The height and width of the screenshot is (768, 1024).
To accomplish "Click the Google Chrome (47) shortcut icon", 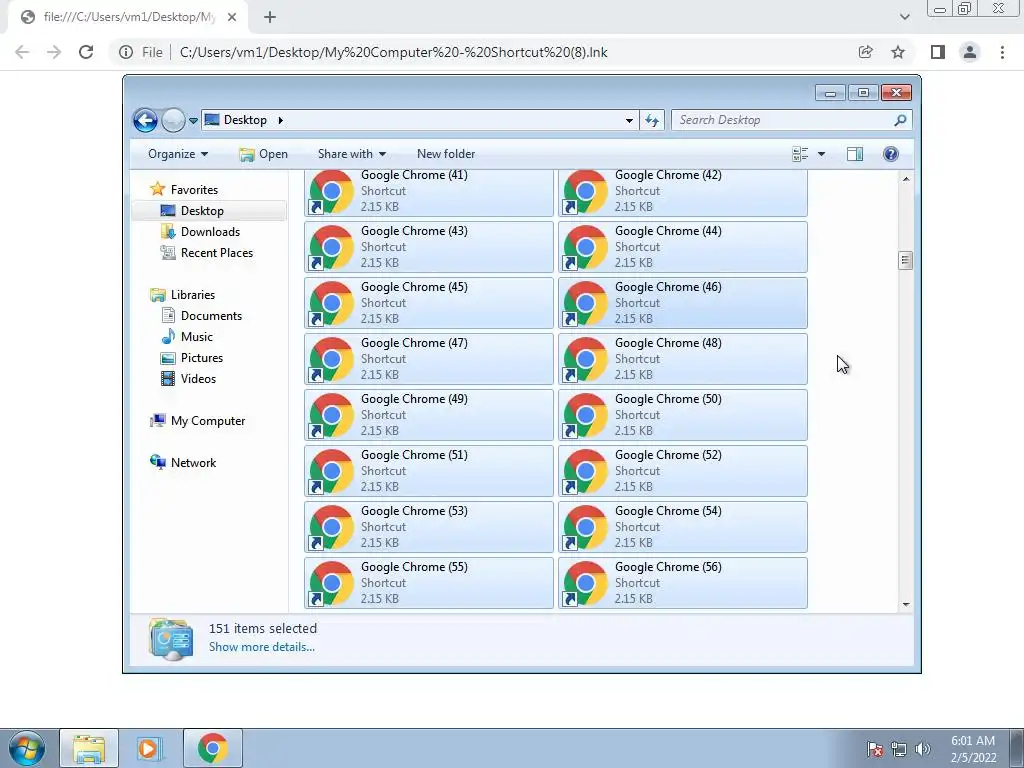I will click(331, 359).
